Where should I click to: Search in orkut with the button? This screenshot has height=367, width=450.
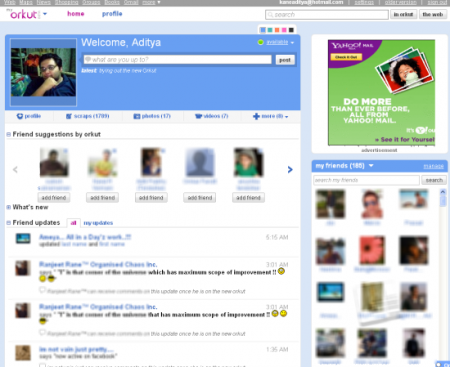403,15
